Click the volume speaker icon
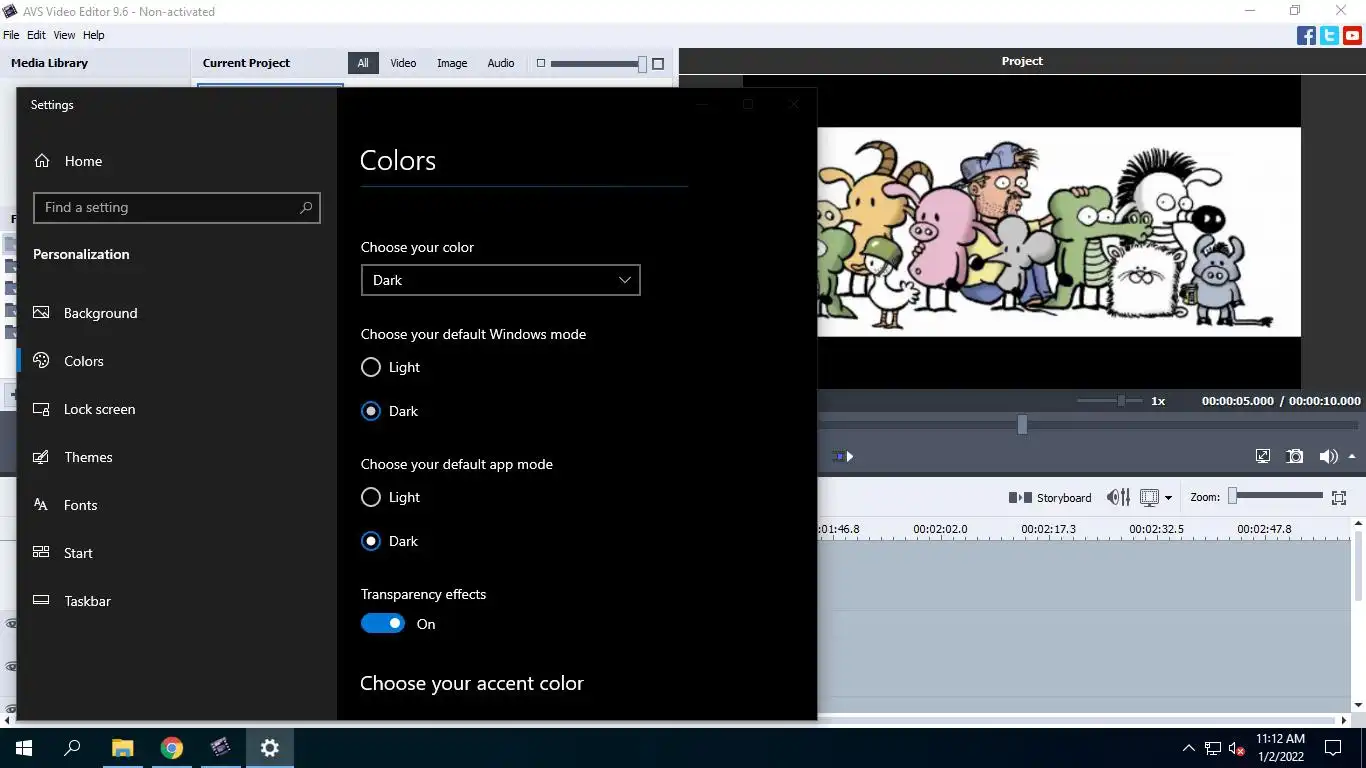This screenshot has width=1366, height=768. click(x=1328, y=456)
